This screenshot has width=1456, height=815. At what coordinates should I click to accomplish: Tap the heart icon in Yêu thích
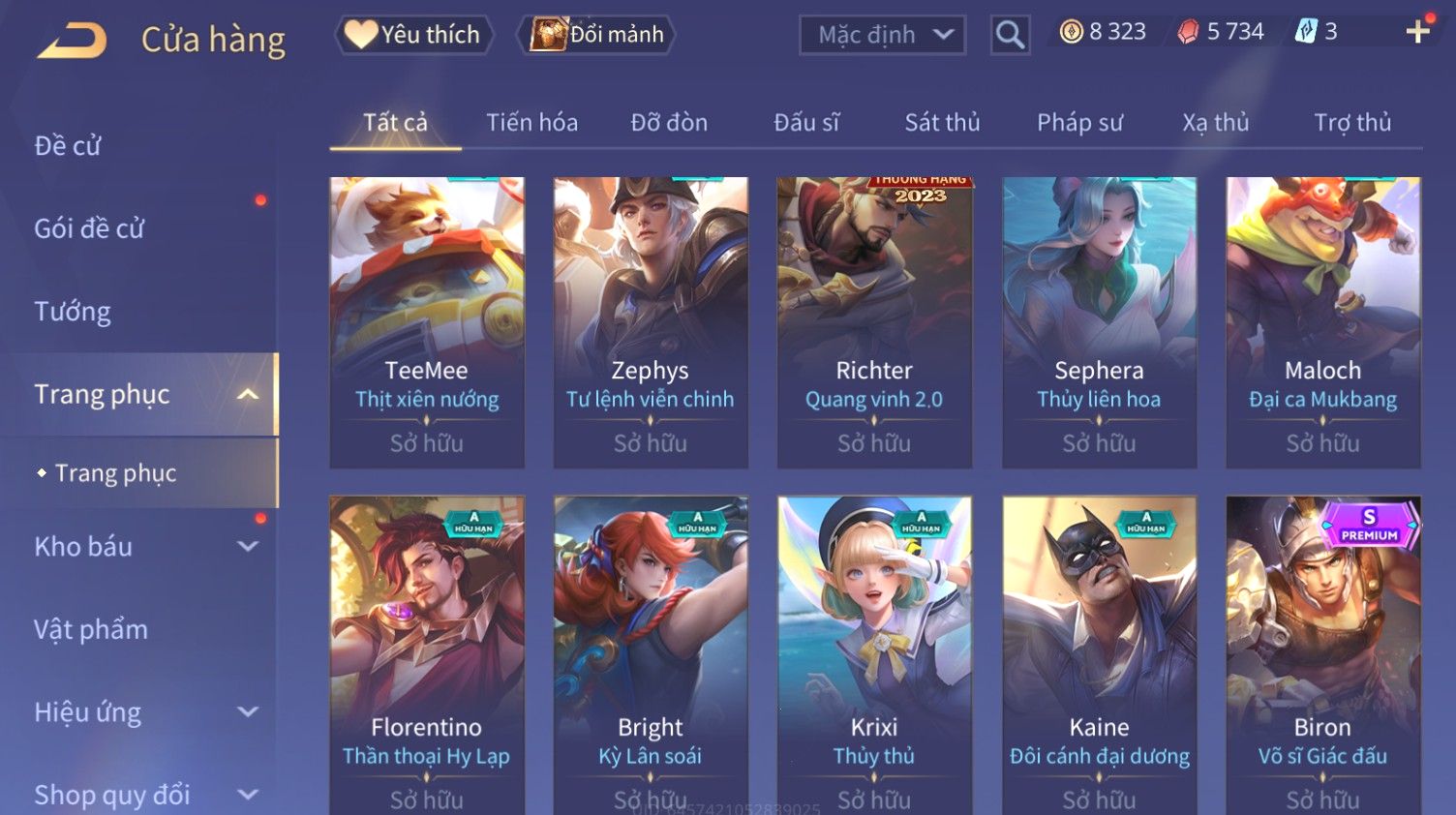click(361, 34)
